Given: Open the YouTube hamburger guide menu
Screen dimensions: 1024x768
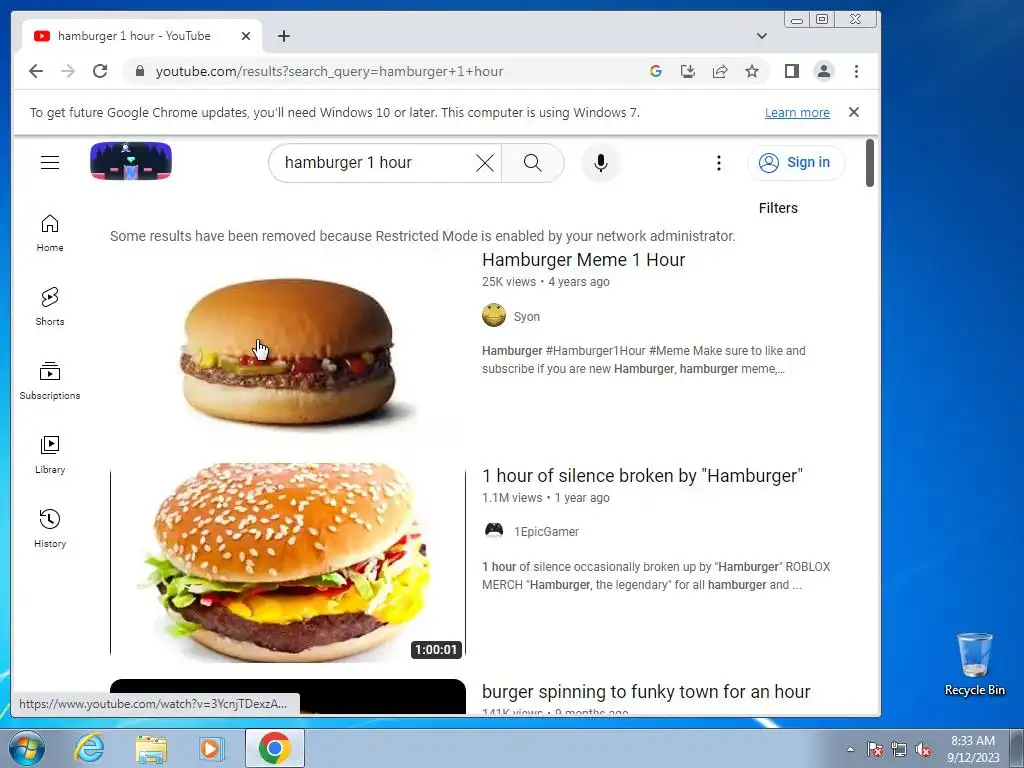Looking at the screenshot, I should point(50,162).
